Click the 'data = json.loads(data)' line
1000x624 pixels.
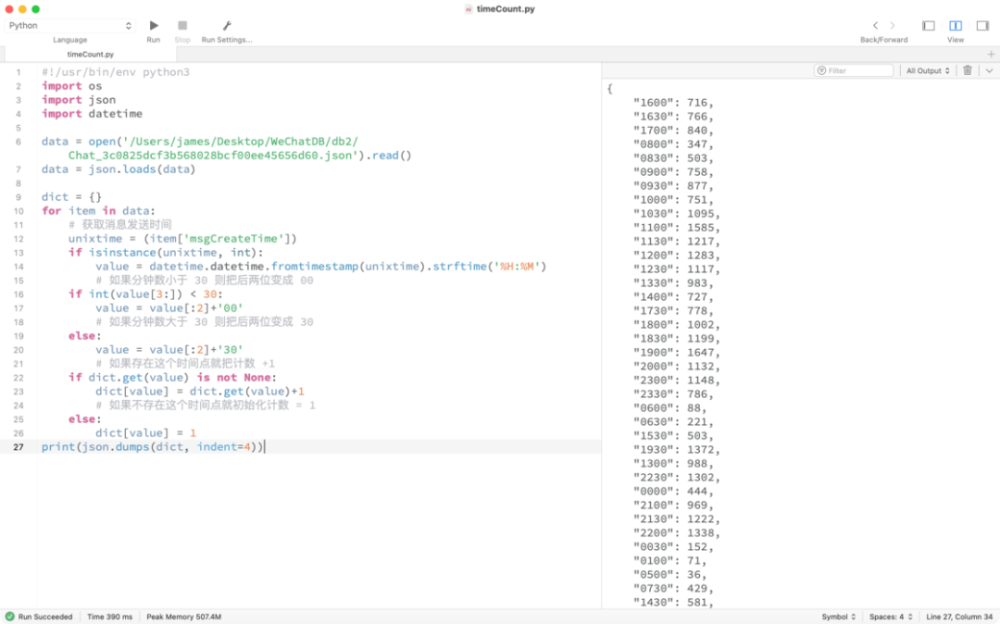[119, 169]
